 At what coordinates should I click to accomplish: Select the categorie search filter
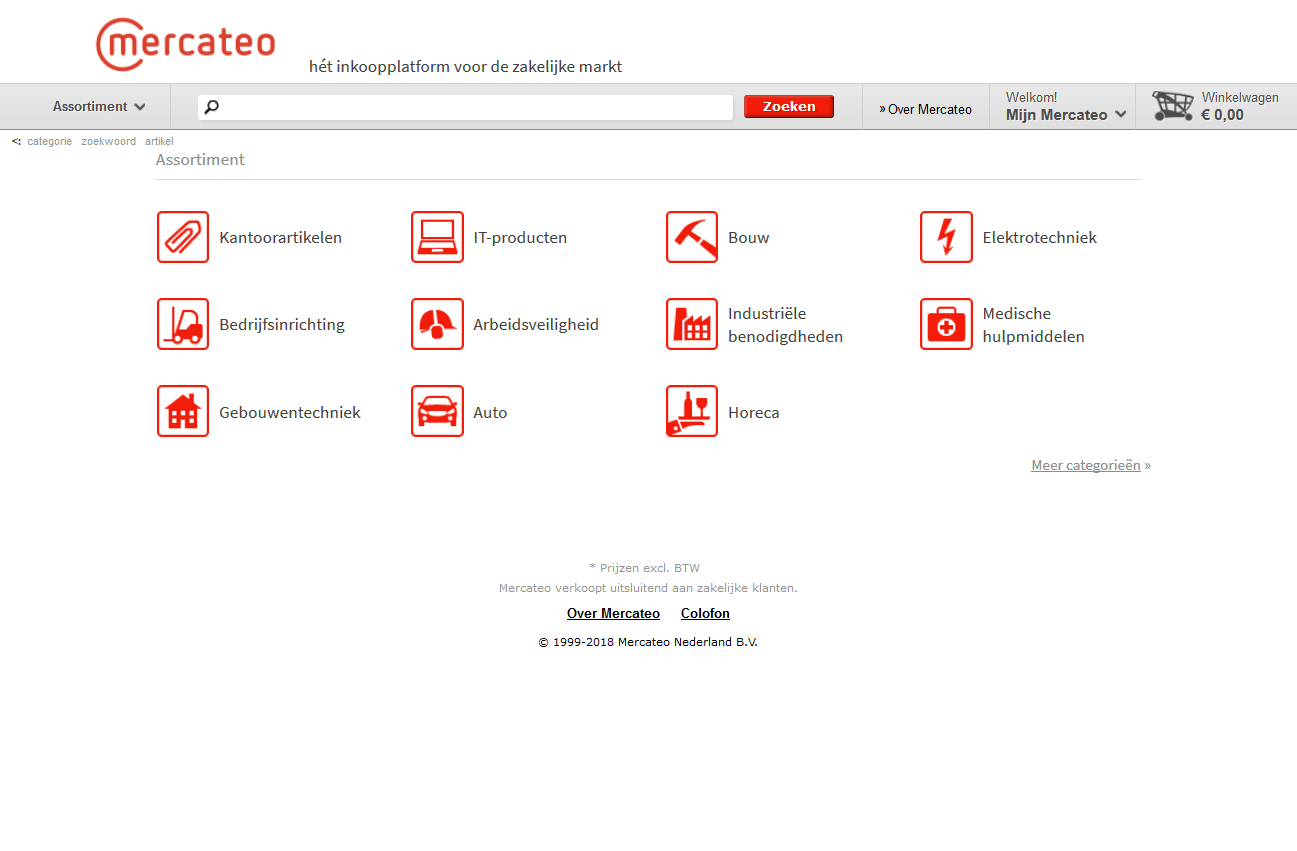(x=49, y=142)
